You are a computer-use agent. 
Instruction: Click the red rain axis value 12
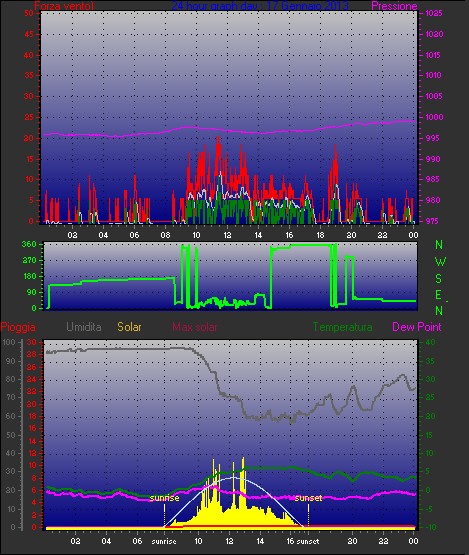(x=32, y=453)
